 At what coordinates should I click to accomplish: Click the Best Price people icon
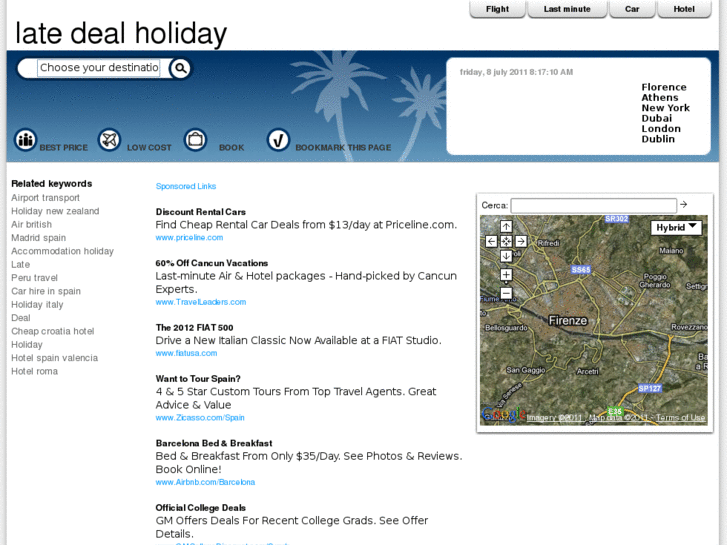click(26, 139)
